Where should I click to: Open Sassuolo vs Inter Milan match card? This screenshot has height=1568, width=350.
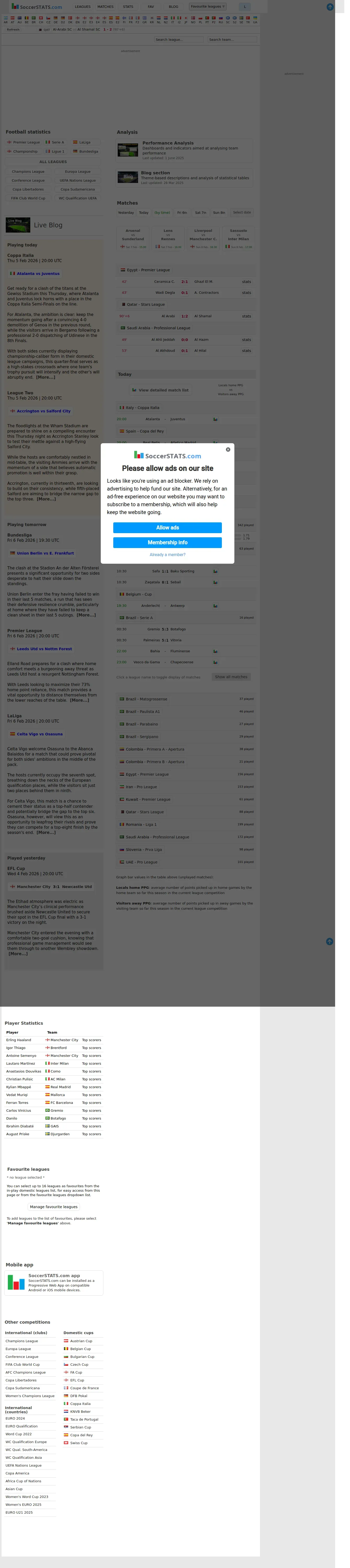[x=238, y=238]
